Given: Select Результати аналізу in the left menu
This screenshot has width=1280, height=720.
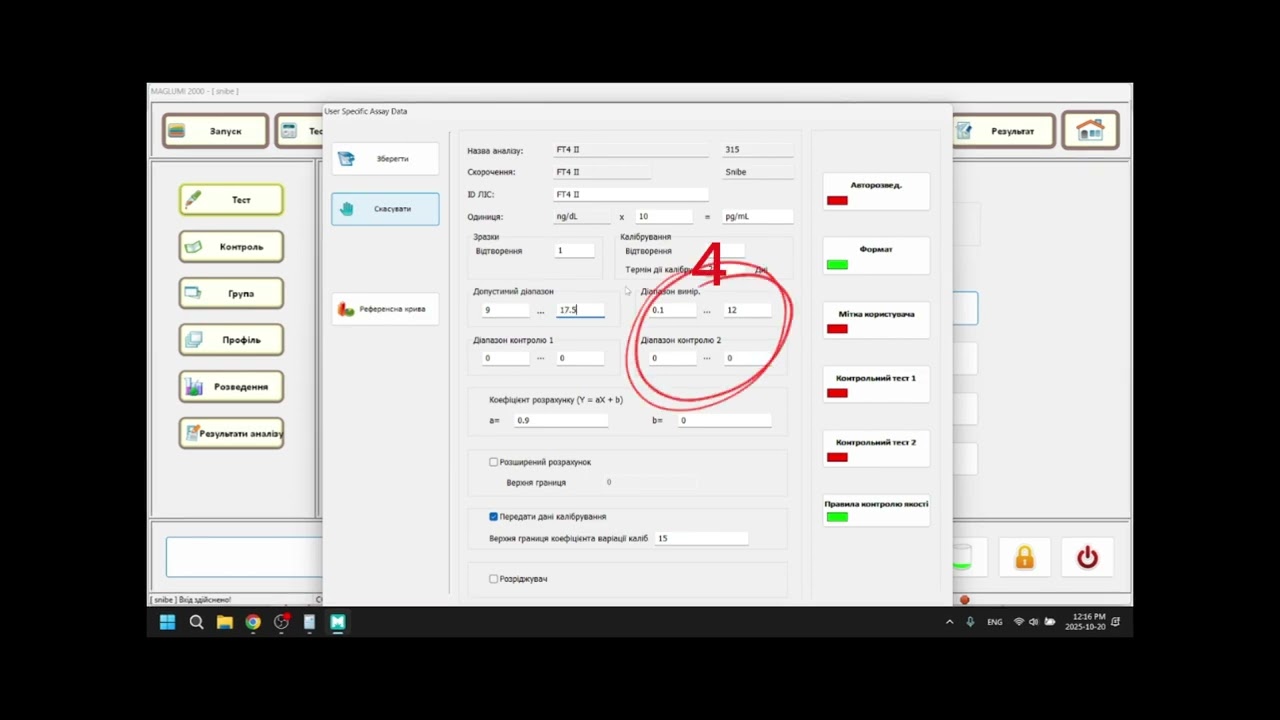Looking at the screenshot, I should click(x=231, y=433).
